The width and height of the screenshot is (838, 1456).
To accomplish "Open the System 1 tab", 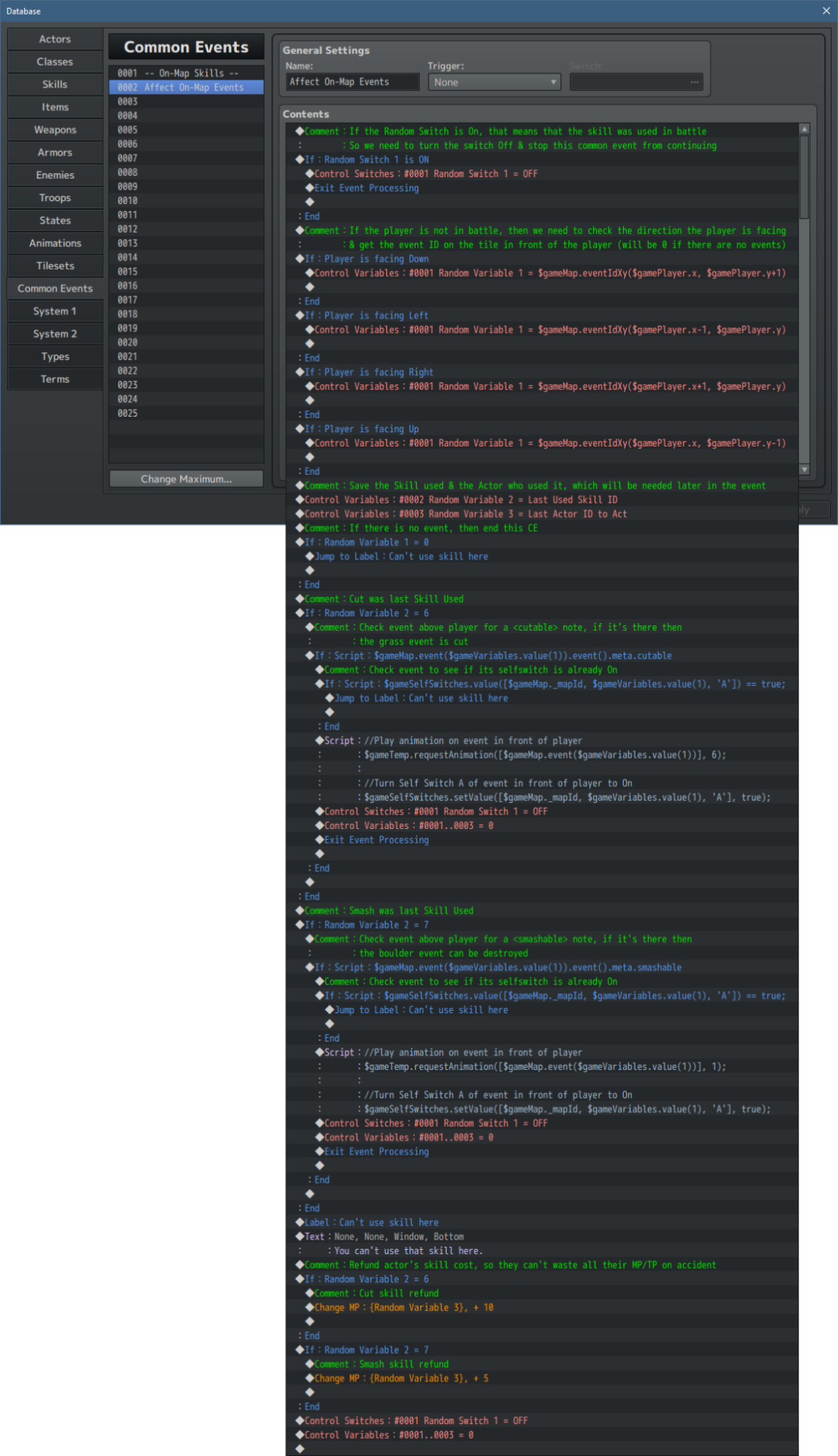I will click(x=55, y=311).
